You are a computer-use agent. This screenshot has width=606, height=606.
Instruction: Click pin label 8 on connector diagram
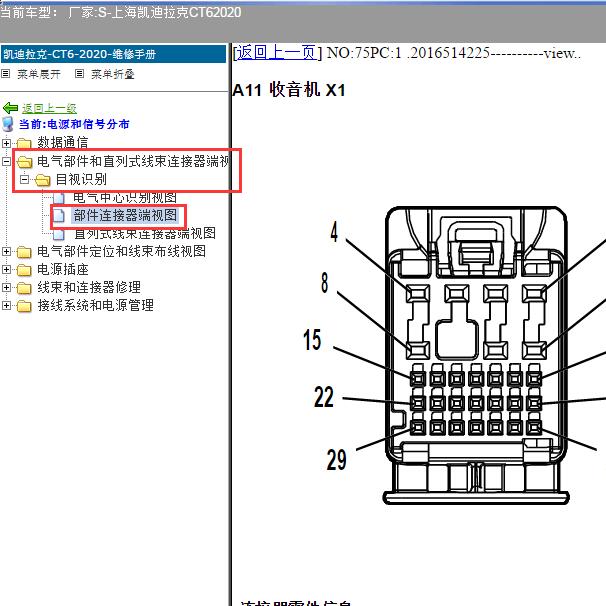[x=325, y=283]
